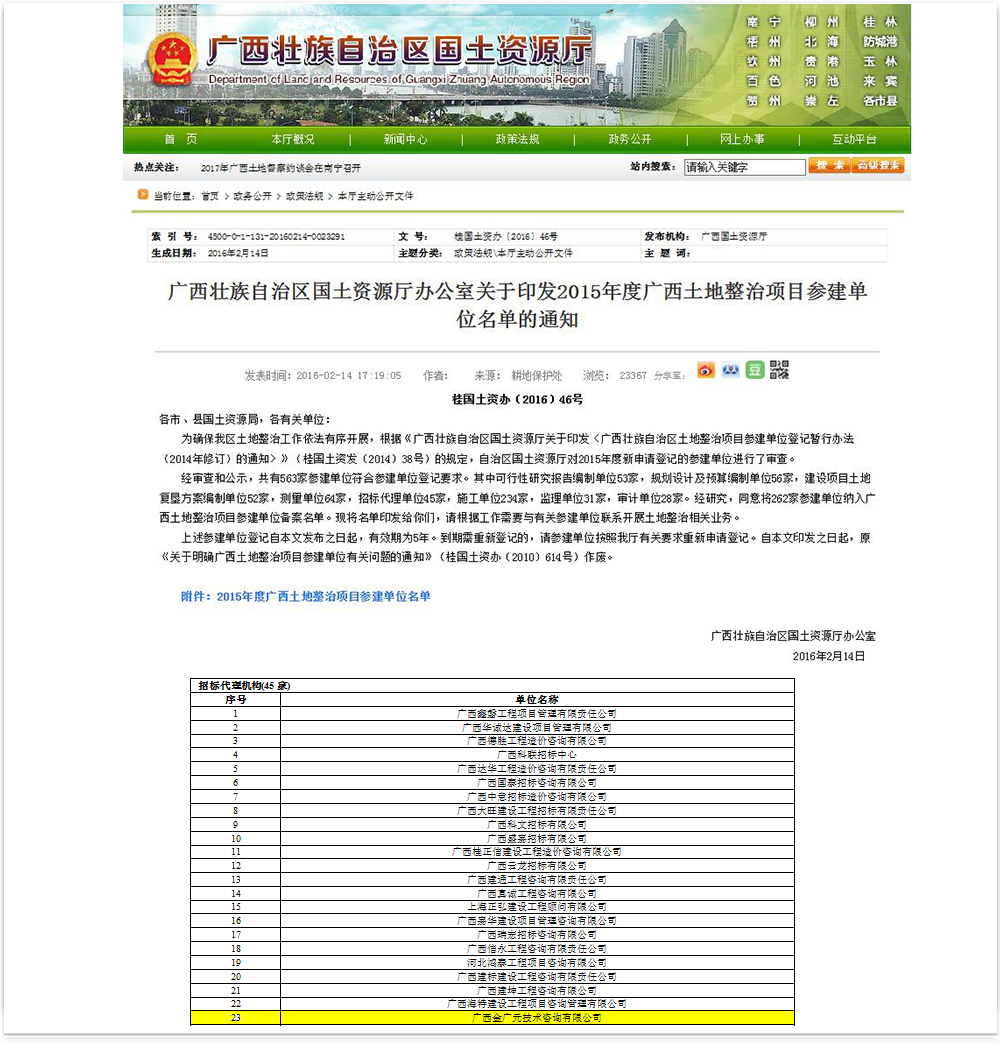Click the national emblem logo in header
The image size is (1000, 1044).
point(172,59)
